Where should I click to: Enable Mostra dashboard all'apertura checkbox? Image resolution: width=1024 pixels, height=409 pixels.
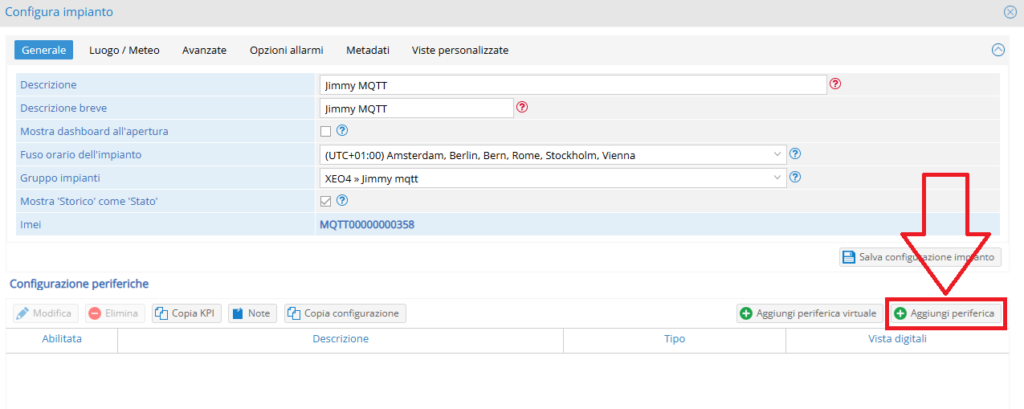coord(325,131)
